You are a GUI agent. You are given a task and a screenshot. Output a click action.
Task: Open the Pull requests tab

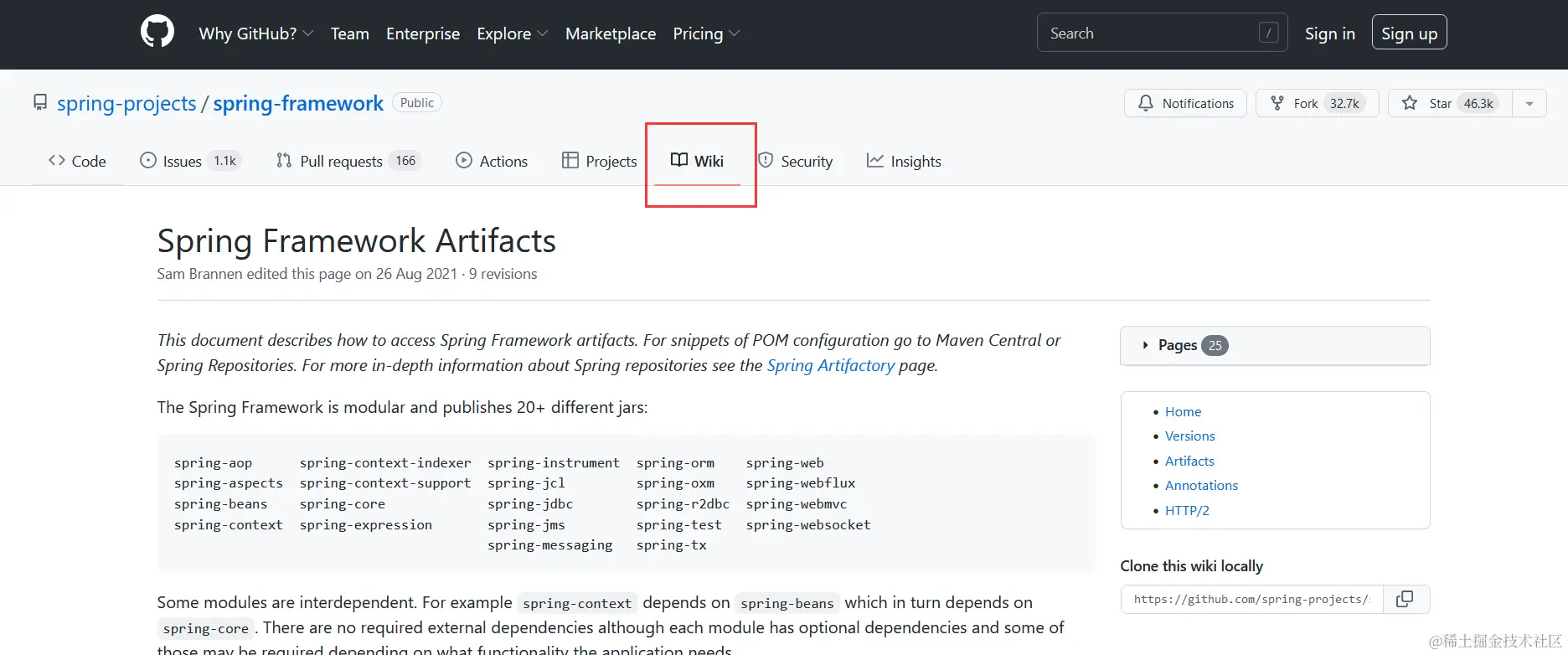348,161
